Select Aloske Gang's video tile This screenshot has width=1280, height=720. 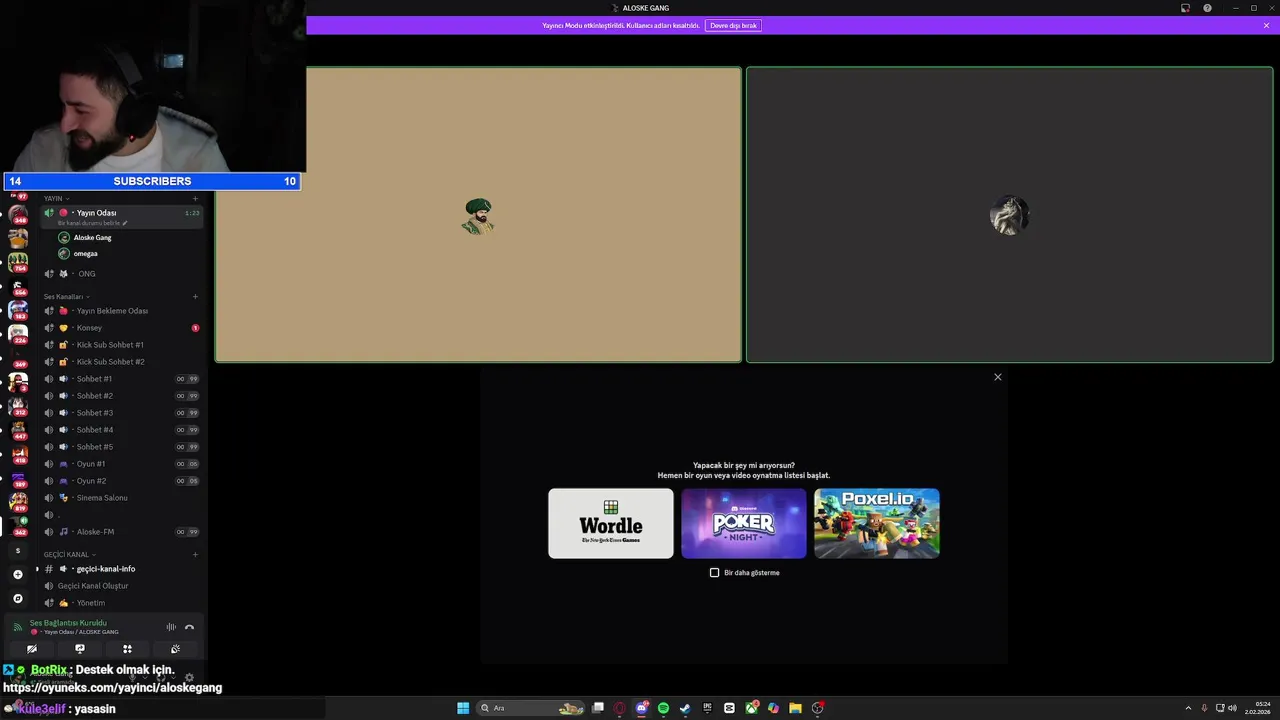(478, 215)
